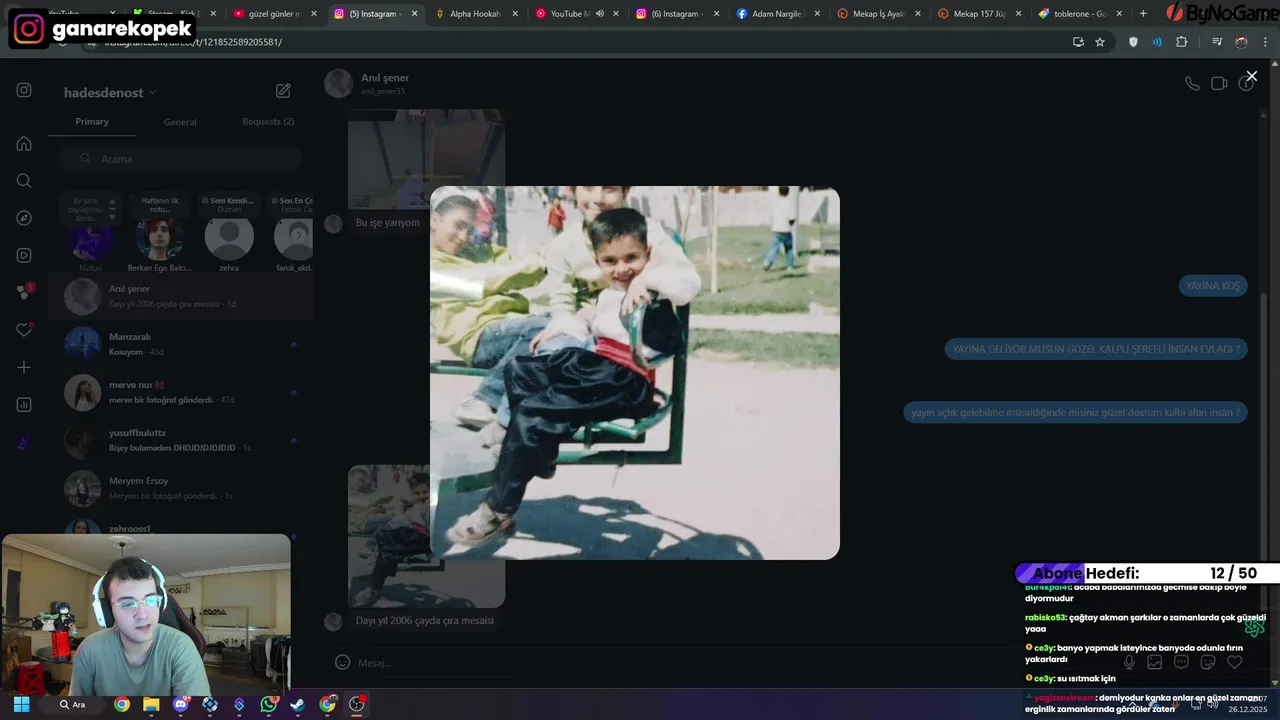Screen dimensions: 1280x720
Task: Click the like heart icon in message box
Action: [1234, 662]
